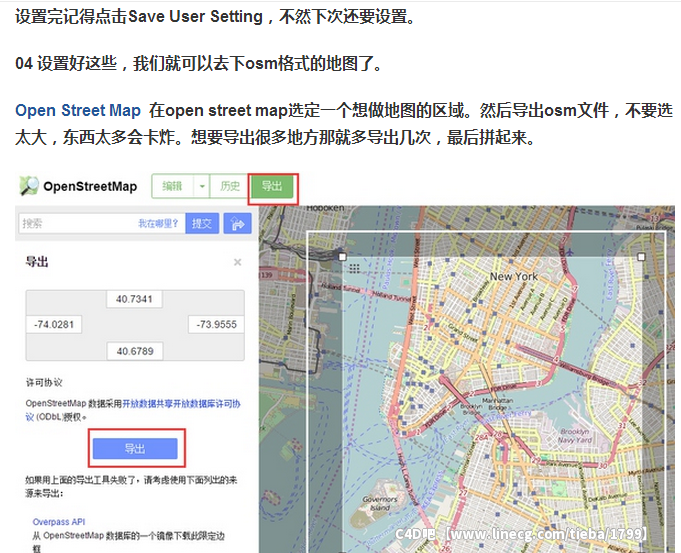Submit search with the 提交 button
This screenshot has width=681, height=553.
[x=202, y=223]
